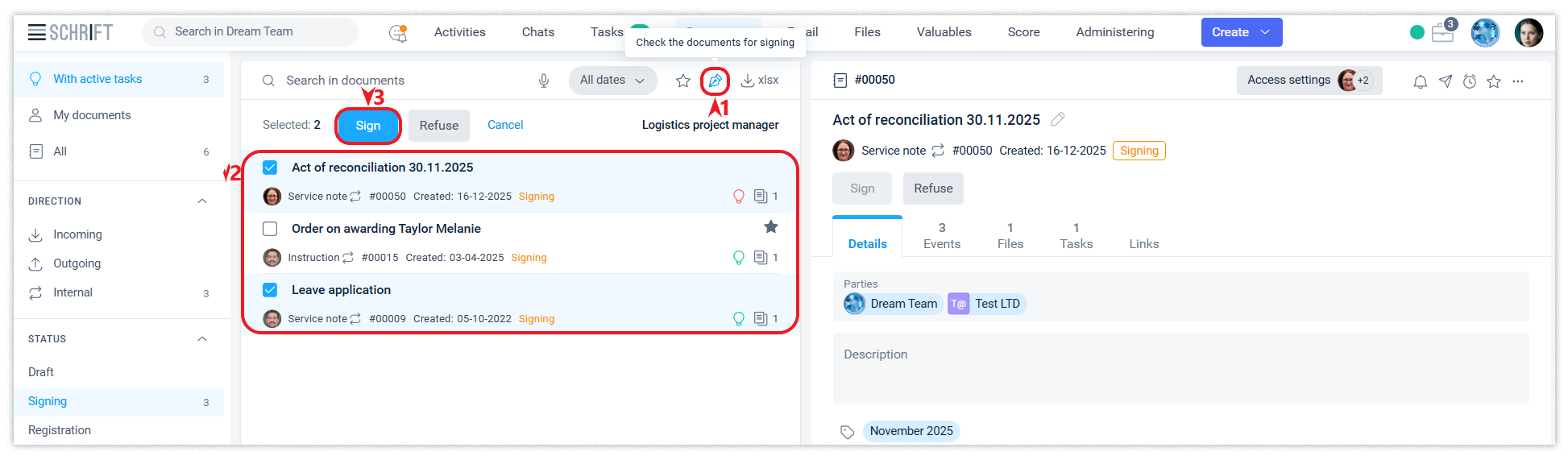Switch to the Events tab
Screen dimensions: 1568x460
[x=941, y=236]
